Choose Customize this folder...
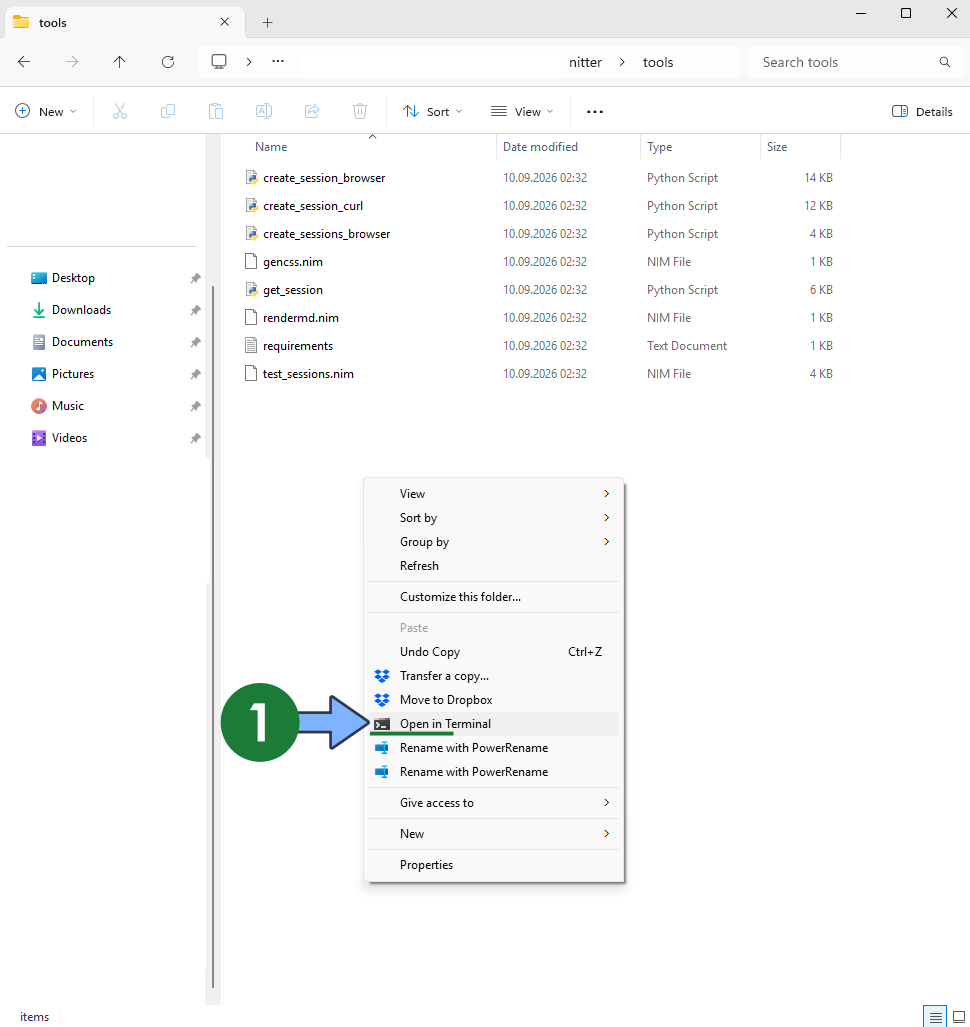Image resolution: width=970 pixels, height=1027 pixels. 493,597
